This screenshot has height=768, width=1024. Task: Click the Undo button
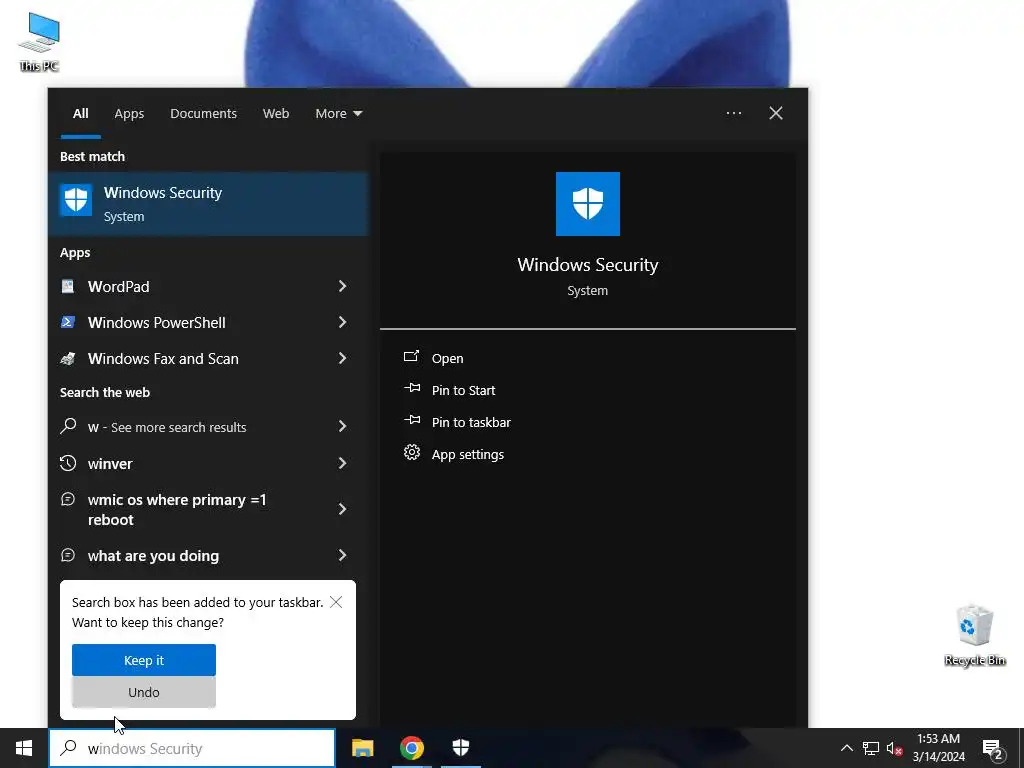click(x=144, y=692)
